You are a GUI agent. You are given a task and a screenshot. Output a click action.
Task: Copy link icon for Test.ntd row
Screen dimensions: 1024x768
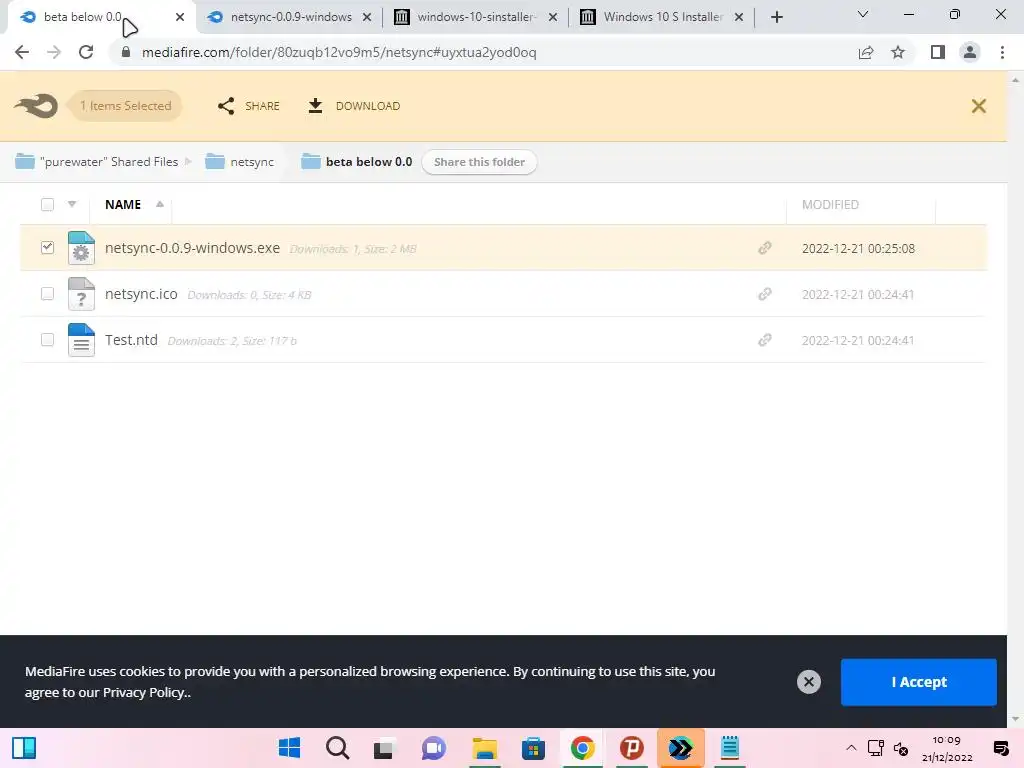click(765, 340)
